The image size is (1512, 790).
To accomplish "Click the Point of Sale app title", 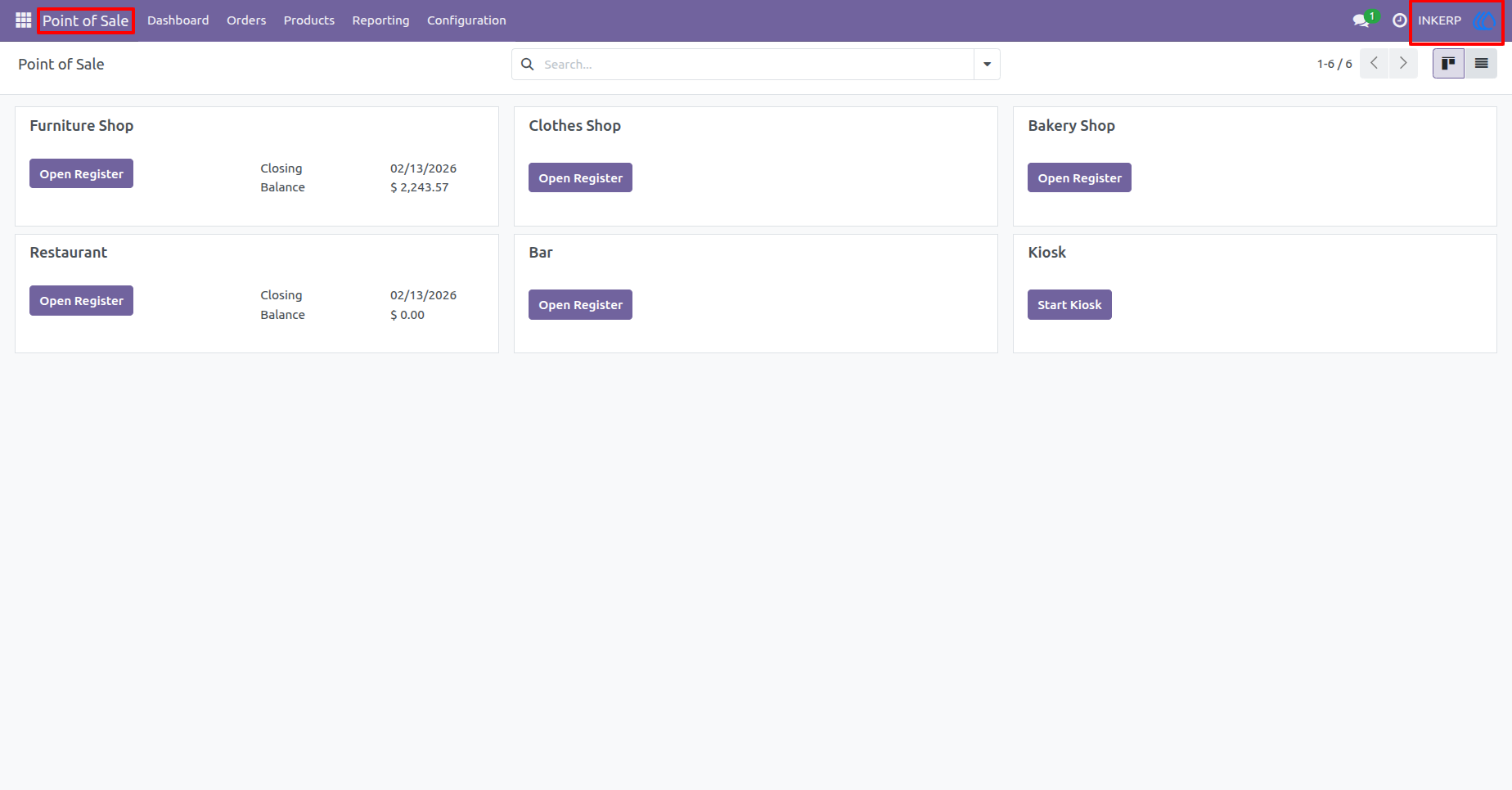I will [x=86, y=20].
